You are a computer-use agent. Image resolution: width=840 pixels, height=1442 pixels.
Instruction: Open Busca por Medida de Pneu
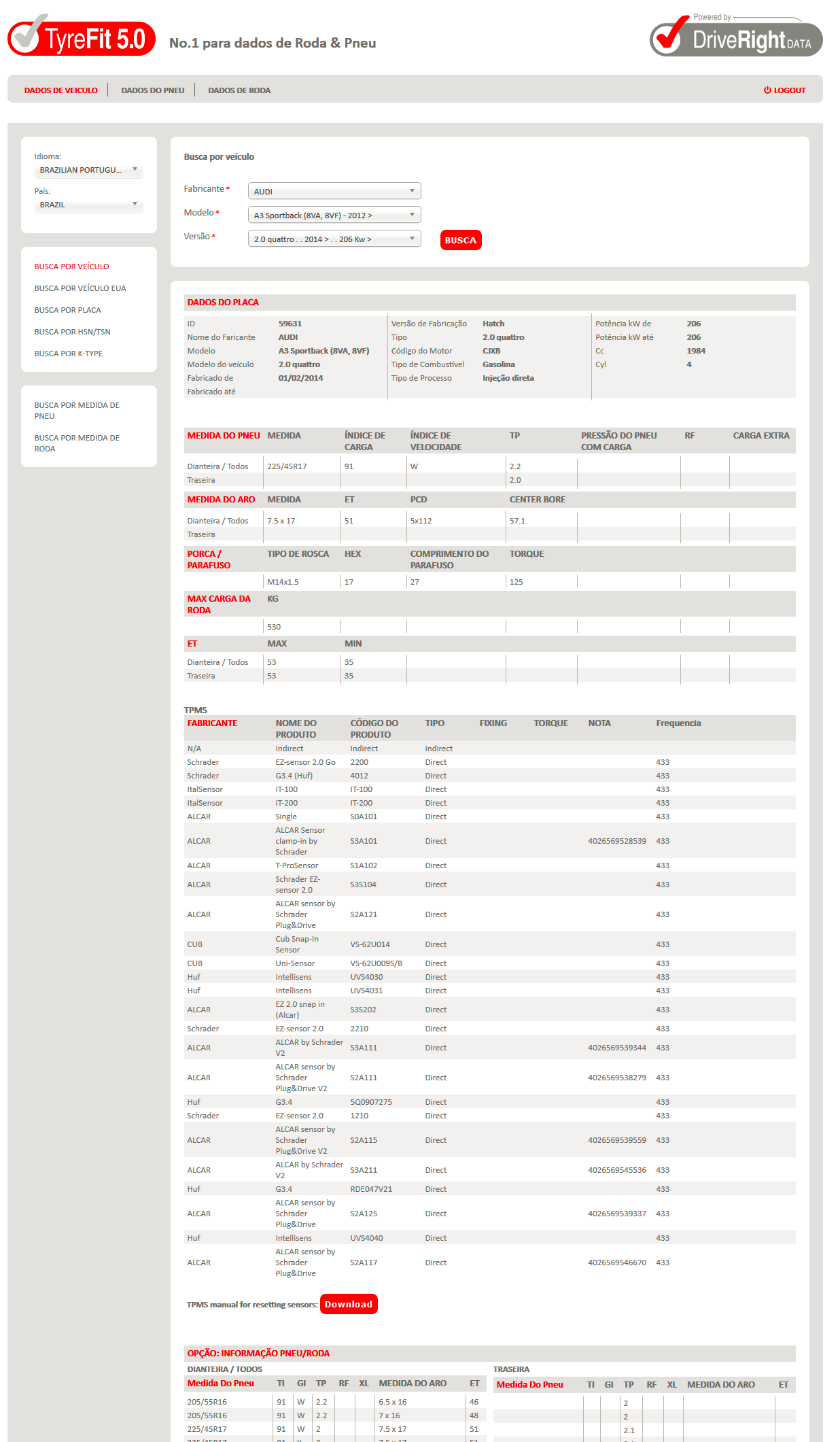click(77, 411)
